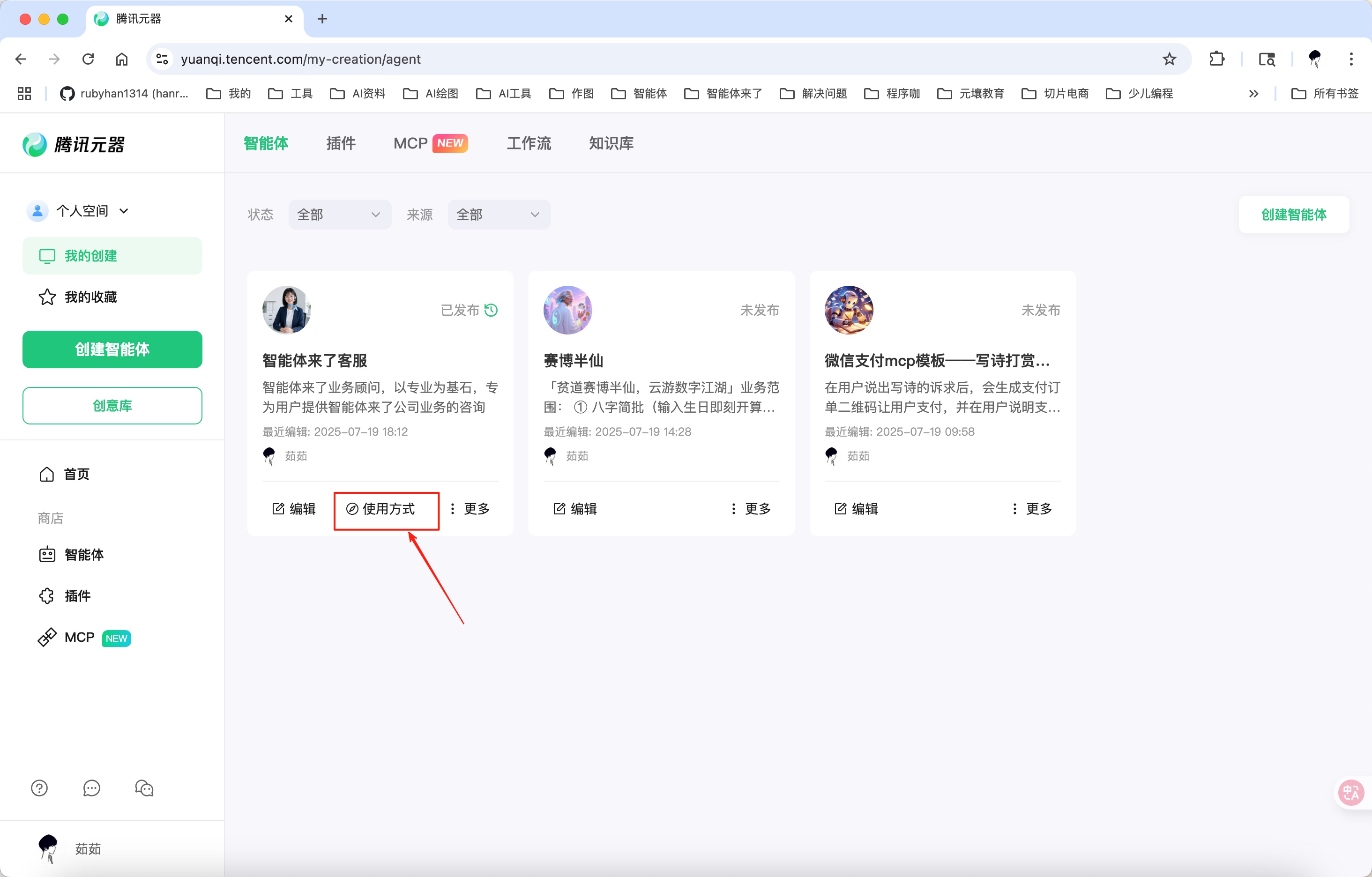The width and height of the screenshot is (1372, 877).
Task: Select the 我的收藏 star icon
Action: tap(47, 297)
